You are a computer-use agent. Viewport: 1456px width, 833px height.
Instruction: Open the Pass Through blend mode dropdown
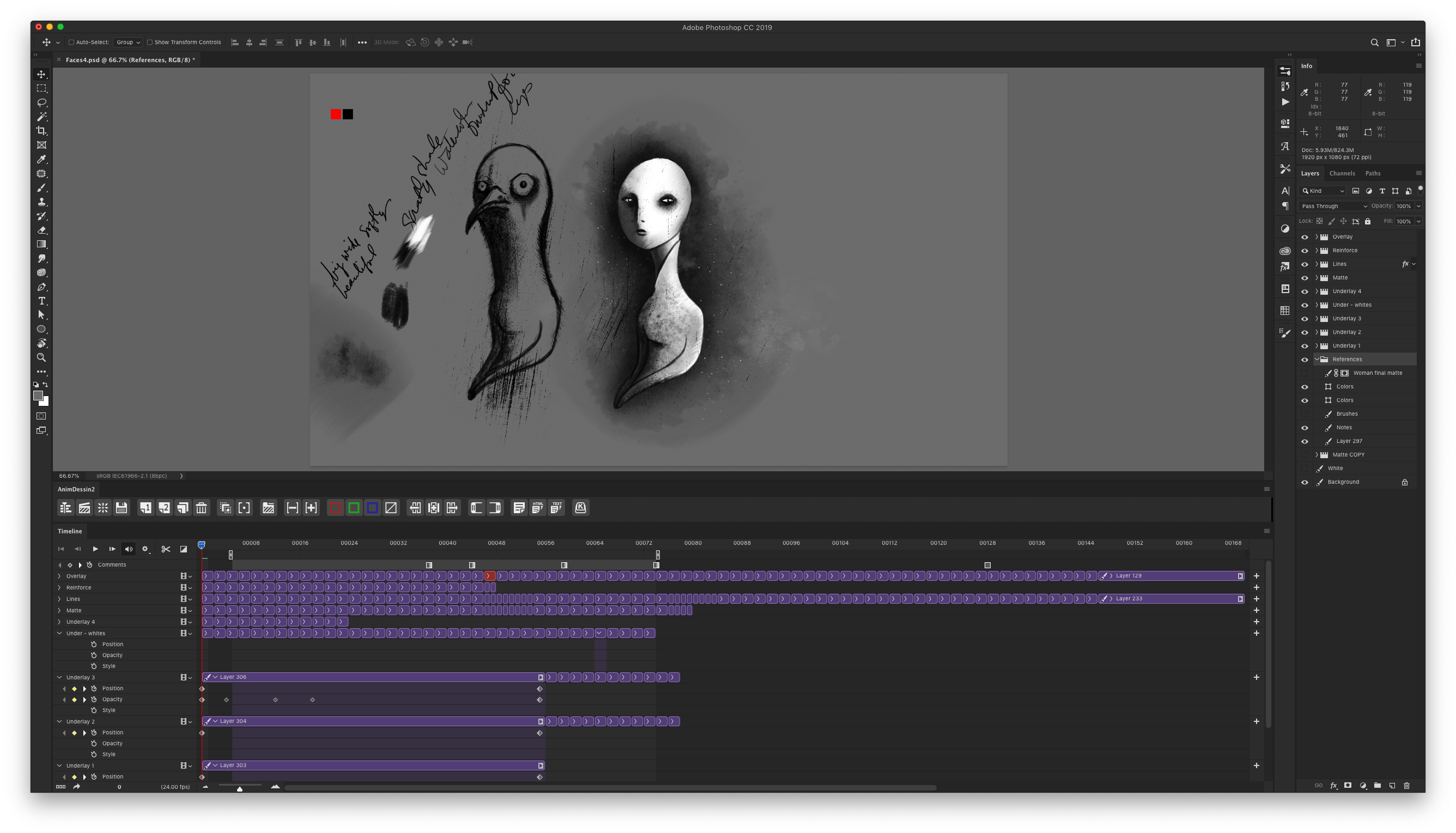(x=1333, y=206)
